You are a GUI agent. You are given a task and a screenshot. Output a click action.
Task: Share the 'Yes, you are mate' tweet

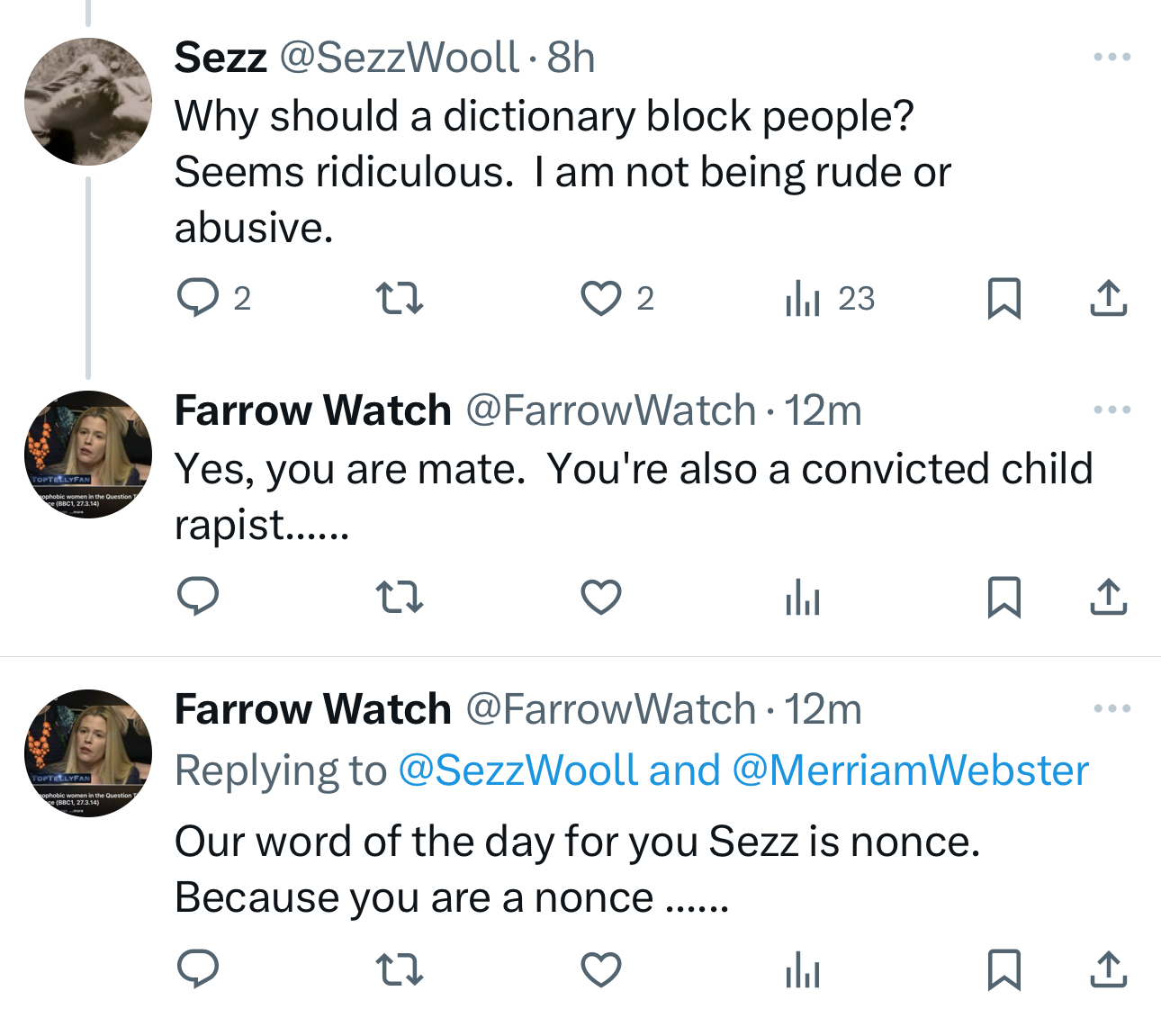(1108, 597)
